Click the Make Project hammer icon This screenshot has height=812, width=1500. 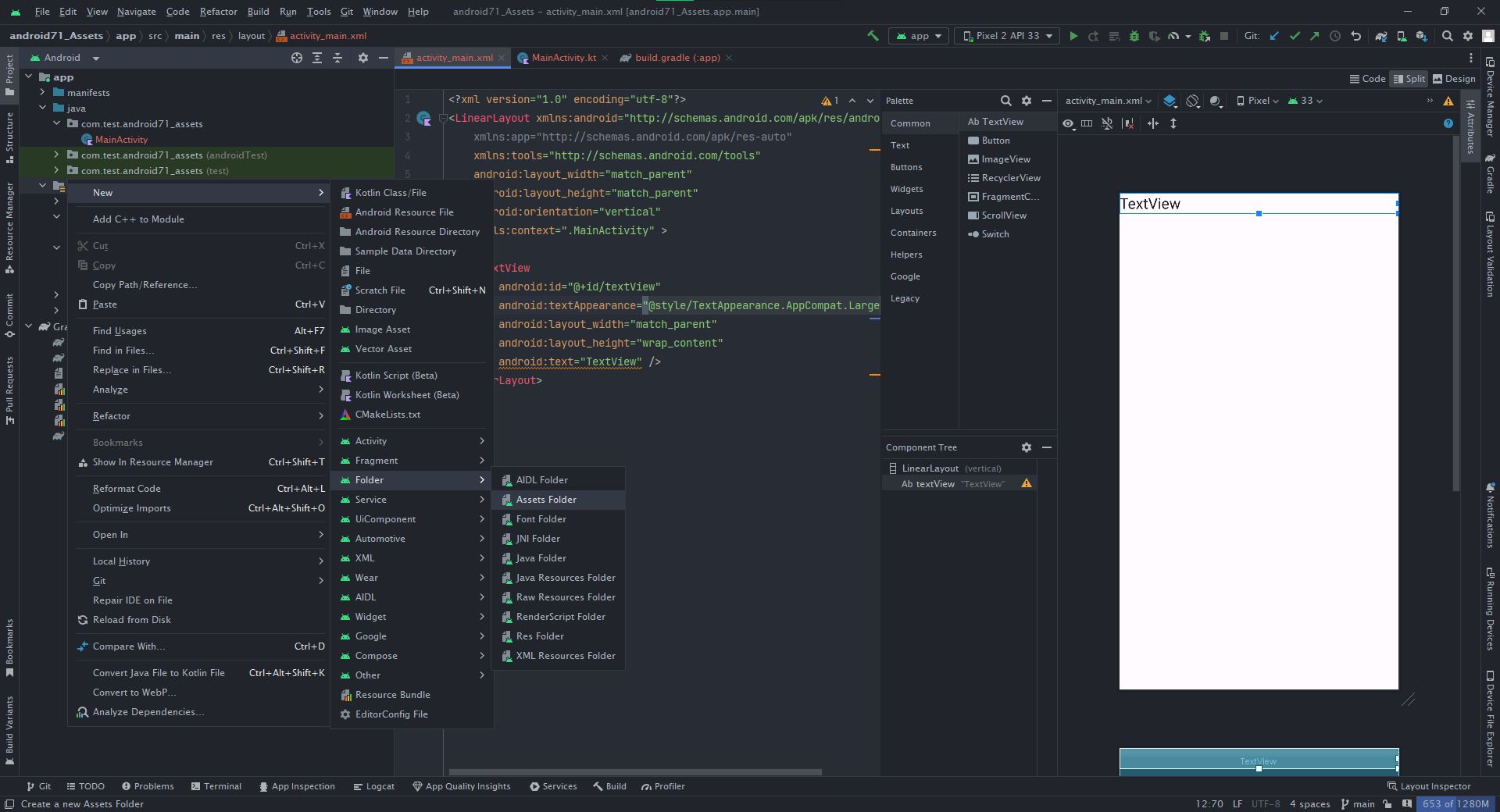point(873,36)
